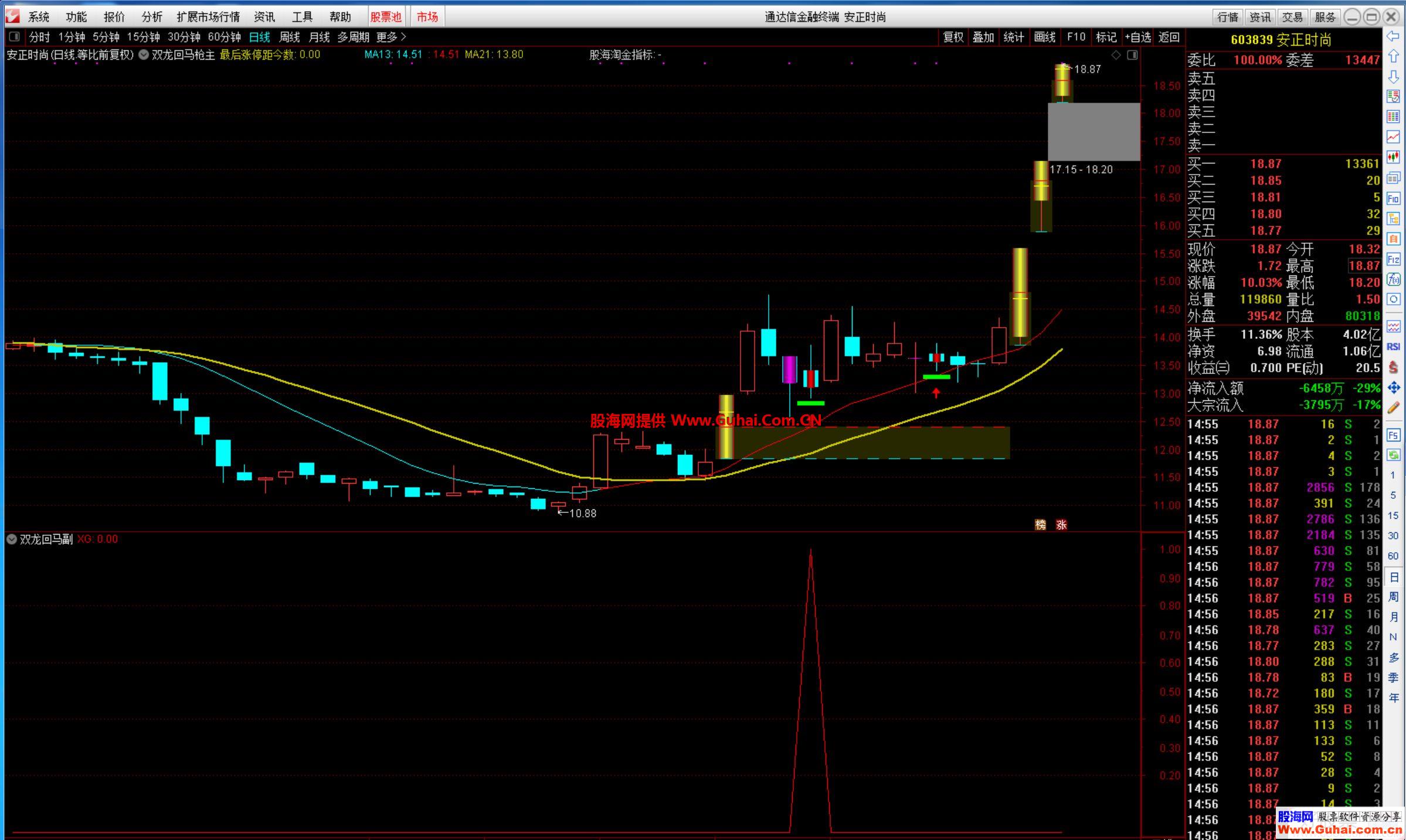This screenshot has width=1406, height=840.
Task: Open the multi-window layout sidebar icon
Action: (x=1393, y=178)
